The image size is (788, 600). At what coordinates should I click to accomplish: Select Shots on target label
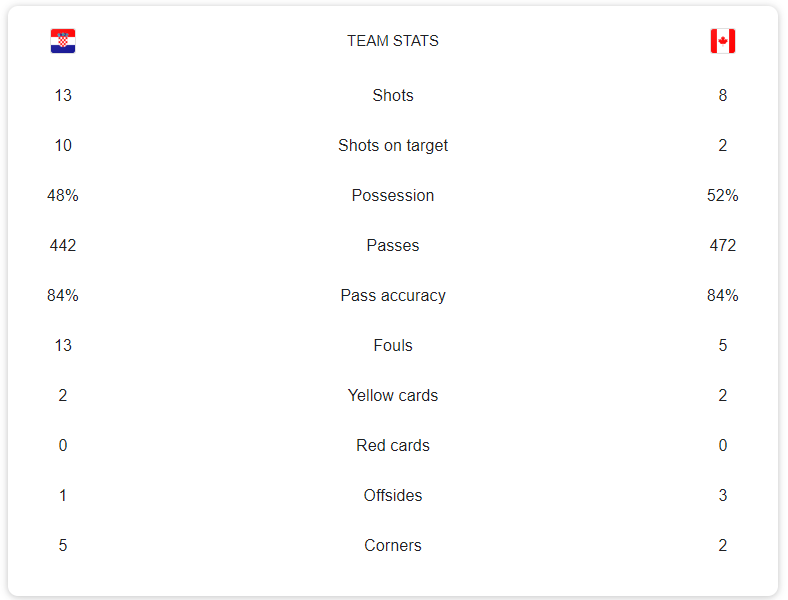(393, 145)
